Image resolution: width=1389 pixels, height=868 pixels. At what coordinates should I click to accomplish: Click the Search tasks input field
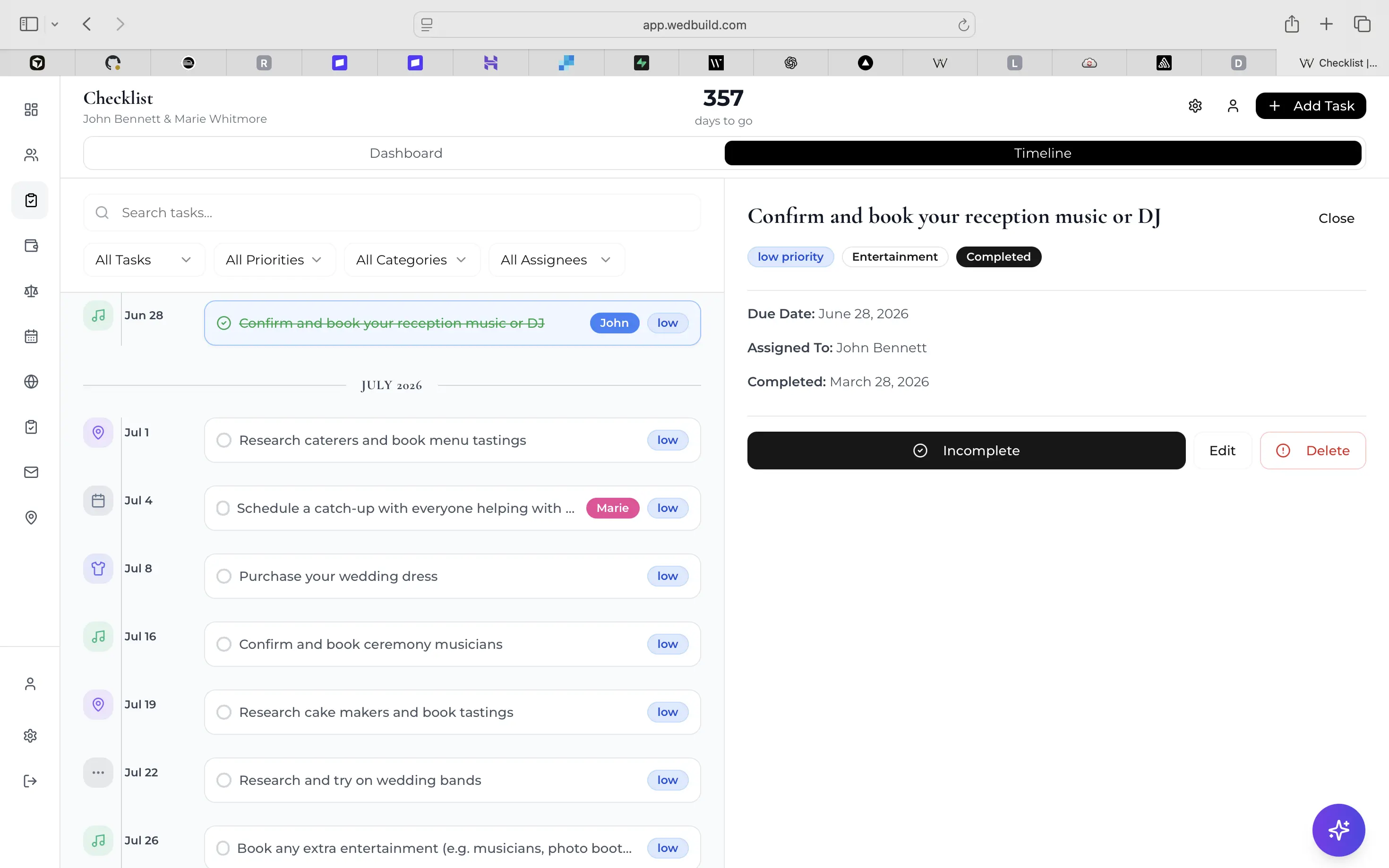392,213
